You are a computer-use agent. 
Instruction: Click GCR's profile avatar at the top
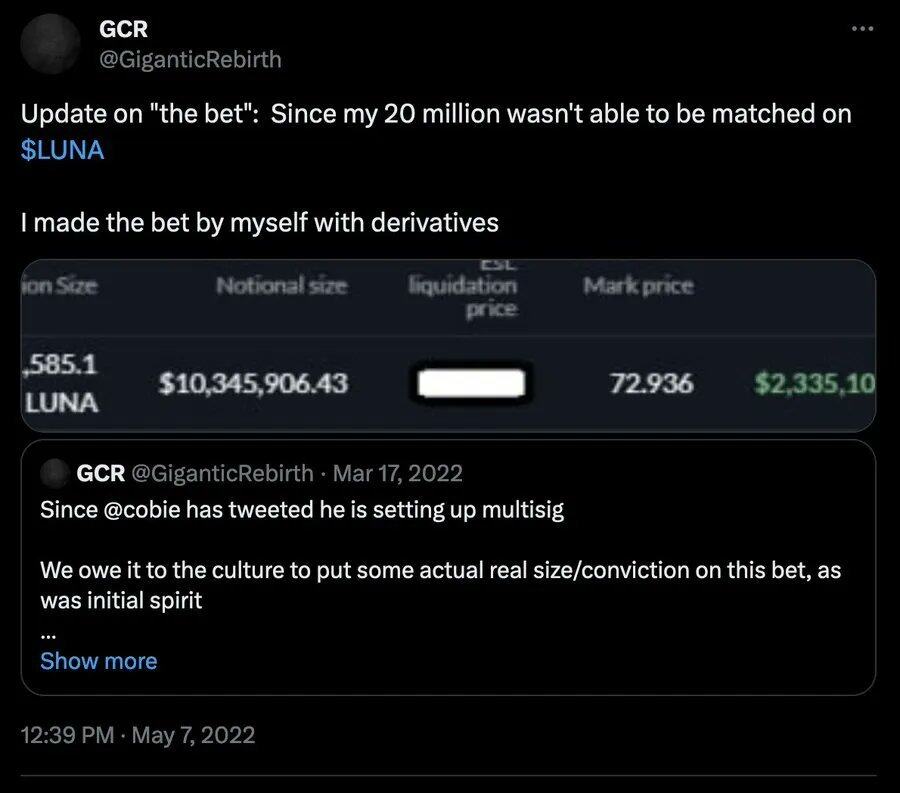click(52, 48)
